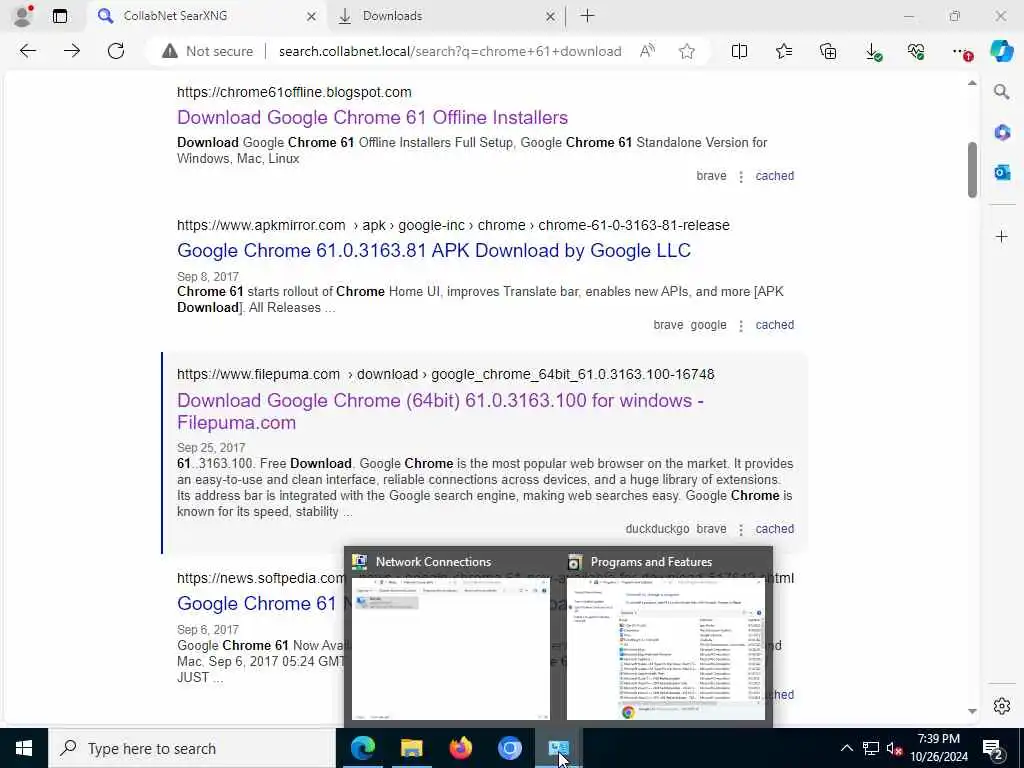Click the blue Chromium taskbar icon
Screen dimensions: 1024x768
click(509, 748)
